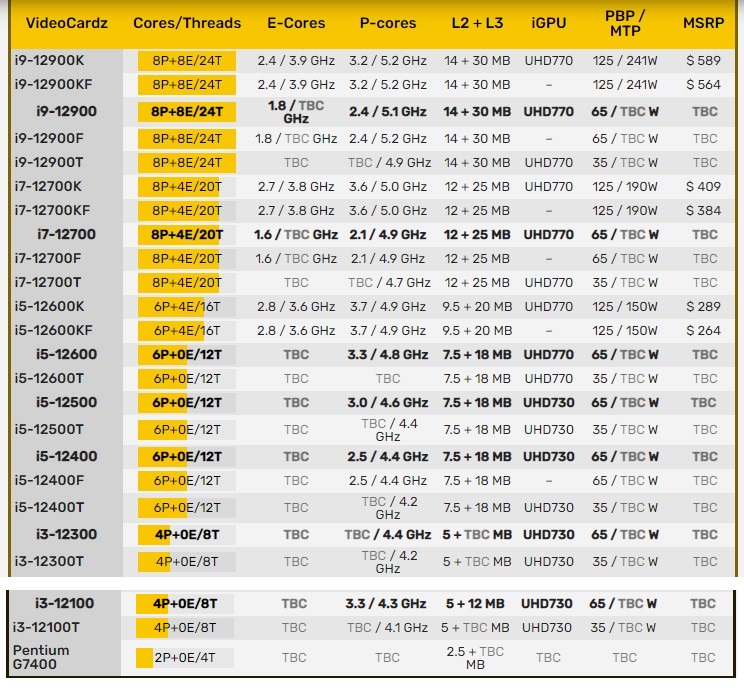The width and height of the screenshot is (744, 690).
Task: Click 3.2 / 5.2 GHz in i9-12900K row
Action: (x=388, y=60)
